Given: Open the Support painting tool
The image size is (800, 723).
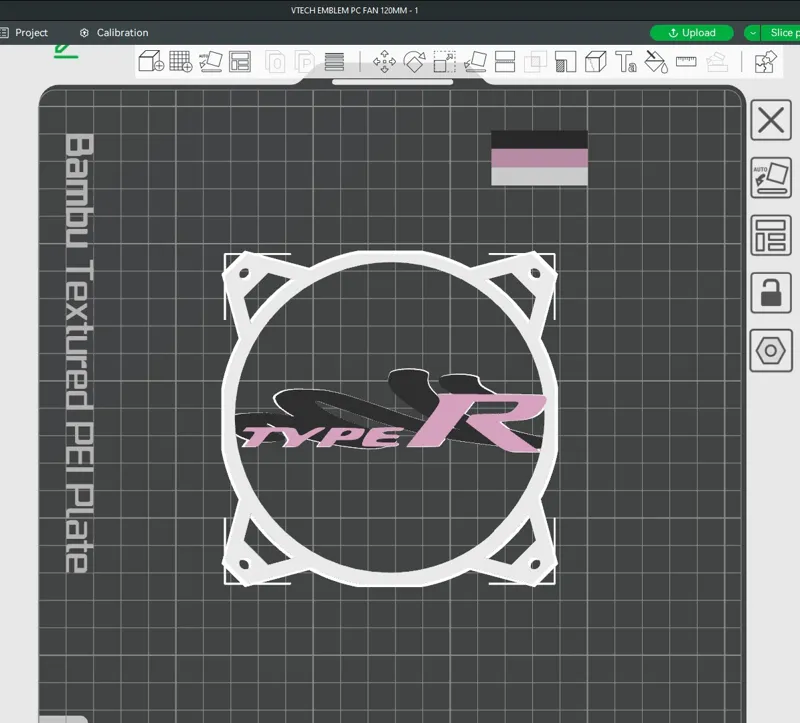Looking at the screenshot, I should pos(565,62).
